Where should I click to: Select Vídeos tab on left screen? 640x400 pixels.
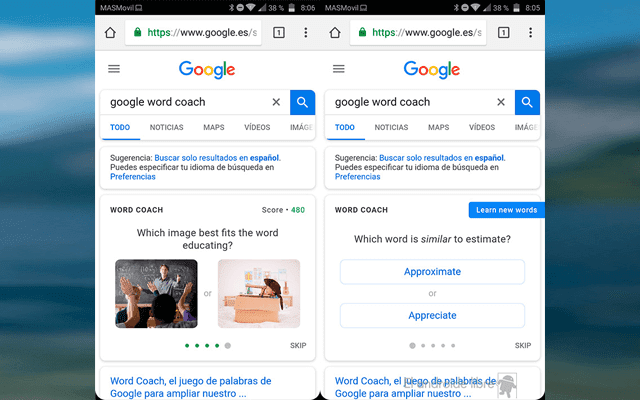point(257,128)
